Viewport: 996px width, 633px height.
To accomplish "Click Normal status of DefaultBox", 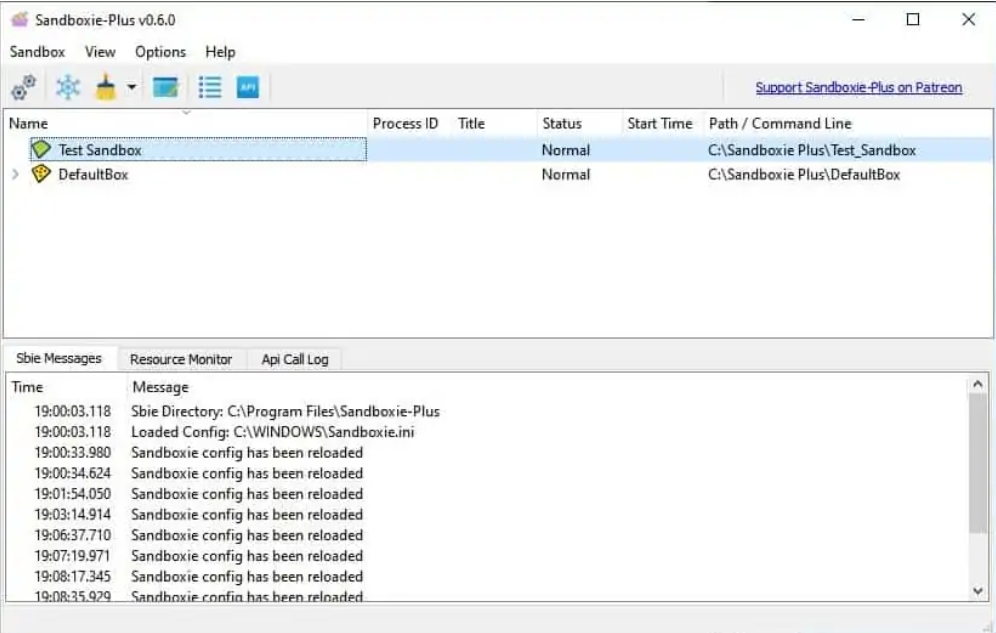I will click(x=566, y=175).
